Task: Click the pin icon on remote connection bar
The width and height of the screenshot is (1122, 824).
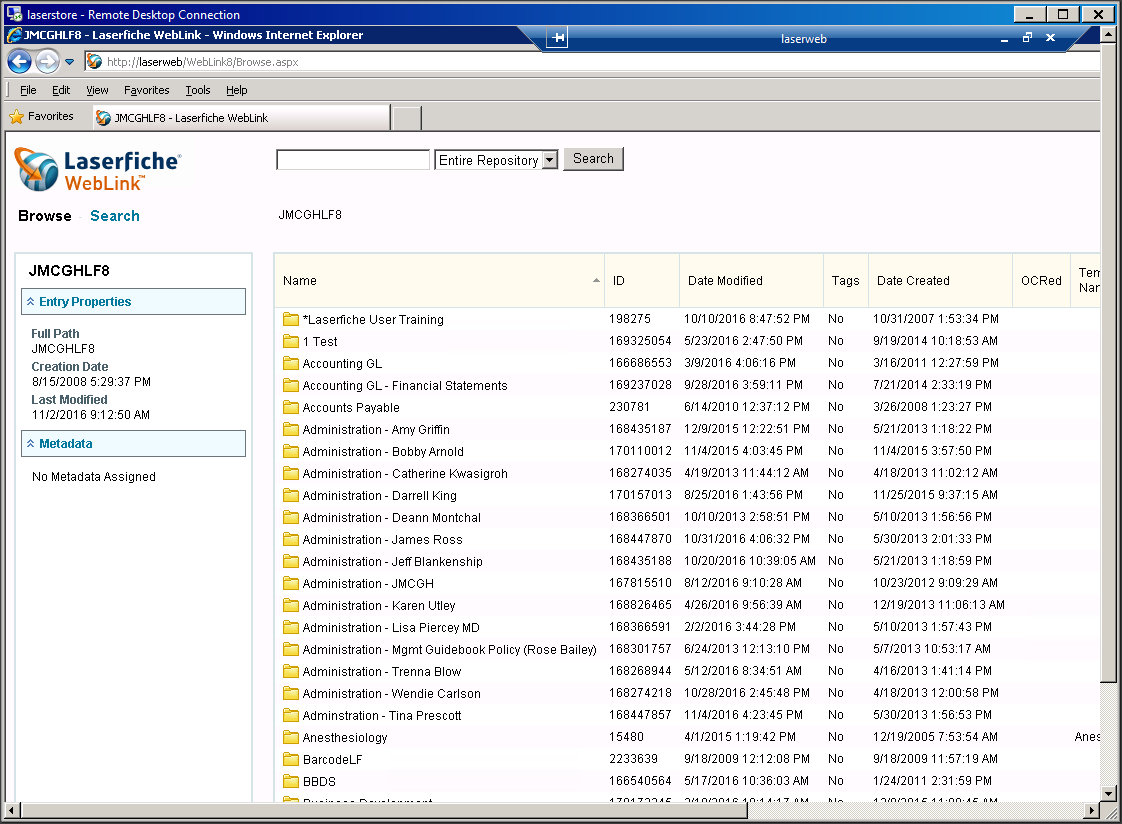Action: pos(557,38)
